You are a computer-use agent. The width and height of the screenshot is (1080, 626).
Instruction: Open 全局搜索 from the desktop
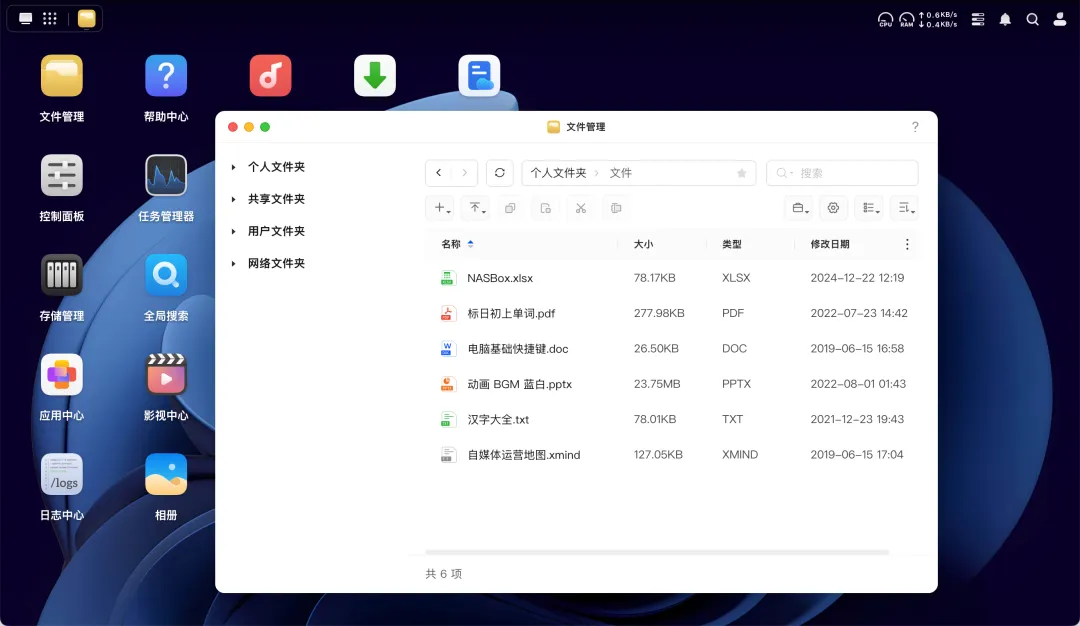166,275
